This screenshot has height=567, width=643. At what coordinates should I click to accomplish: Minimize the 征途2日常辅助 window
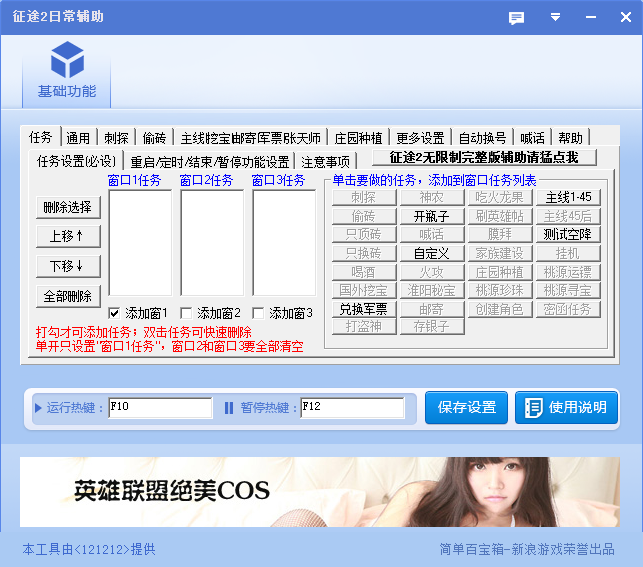click(x=591, y=17)
